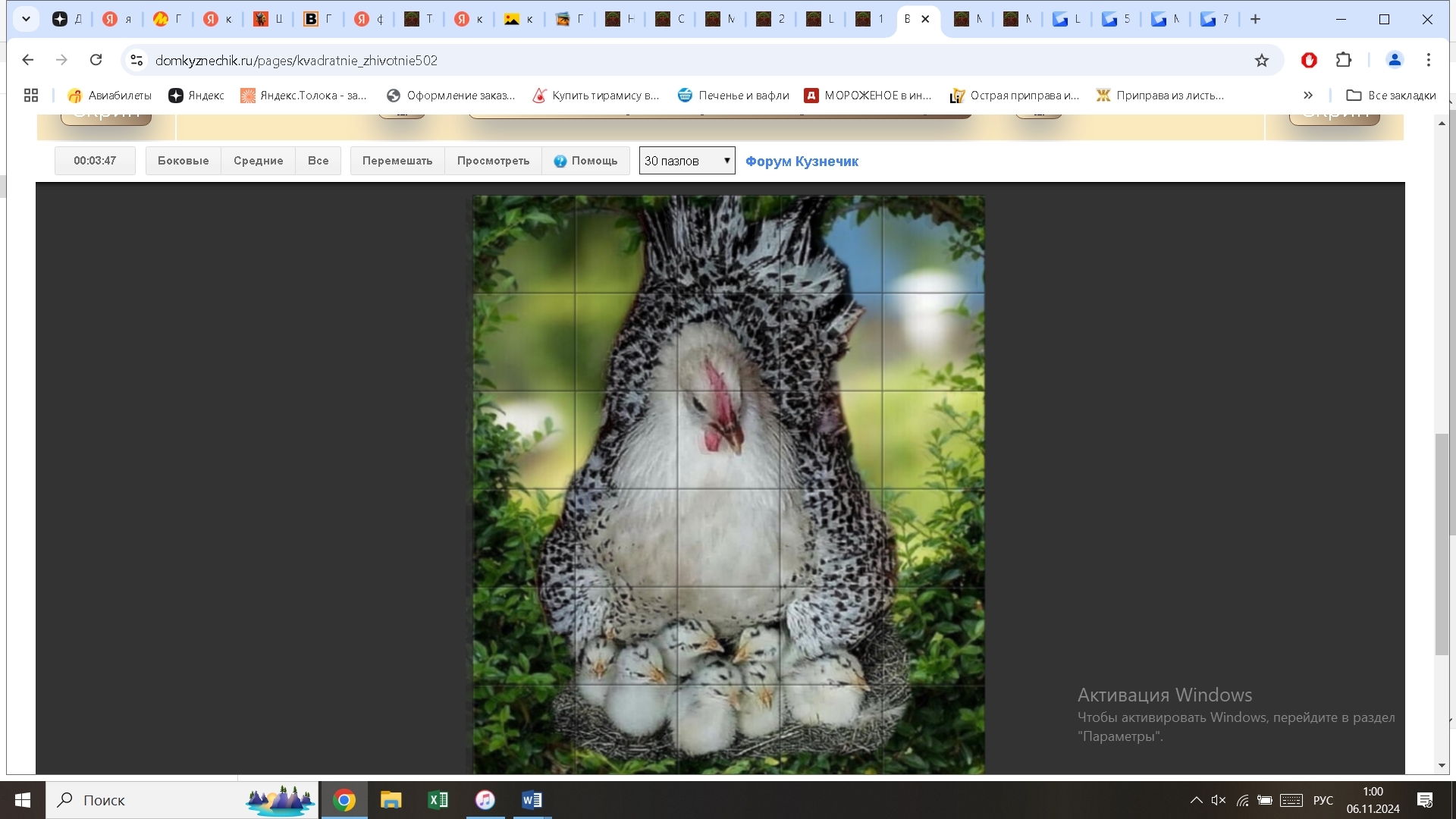Open Chrome from the taskbar

coord(344,800)
